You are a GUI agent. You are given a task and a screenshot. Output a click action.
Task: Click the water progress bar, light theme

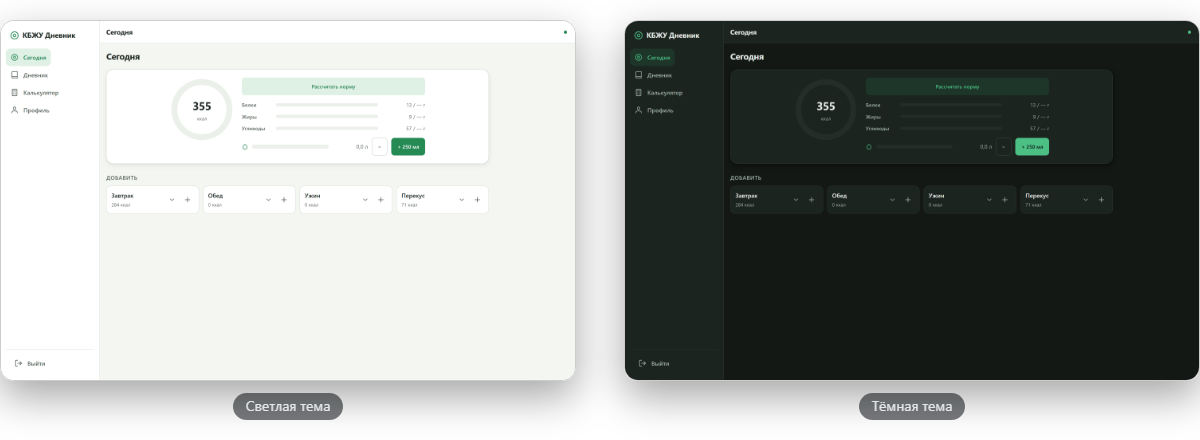click(x=290, y=147)
